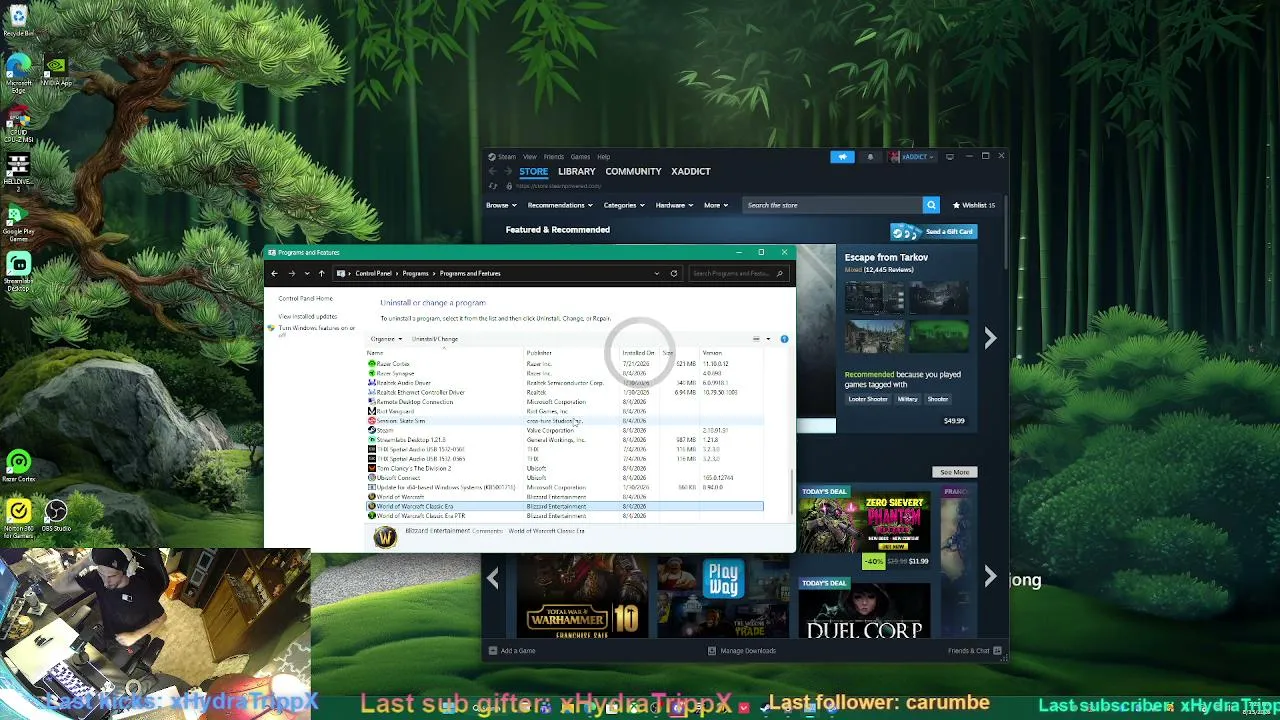
Task: Open the XADDICT profile tab in Steam
Action: click(691, 171)
